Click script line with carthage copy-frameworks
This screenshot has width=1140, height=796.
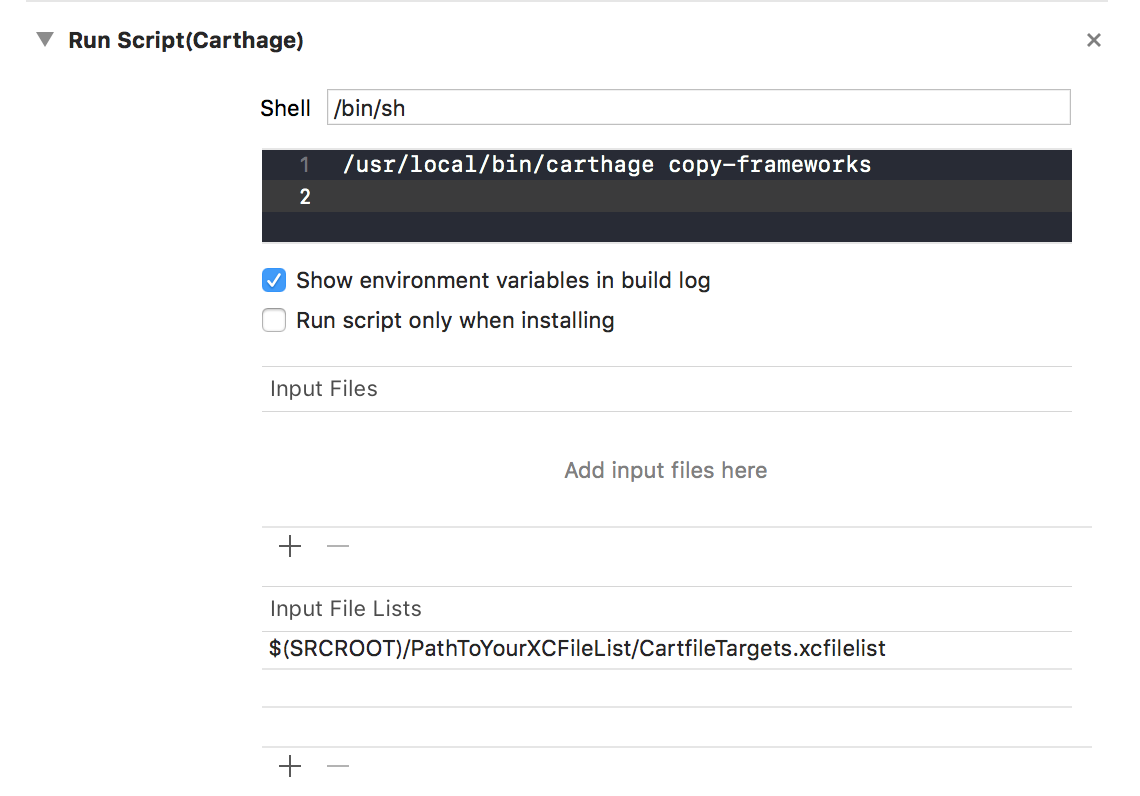click(x=606, y=165)
